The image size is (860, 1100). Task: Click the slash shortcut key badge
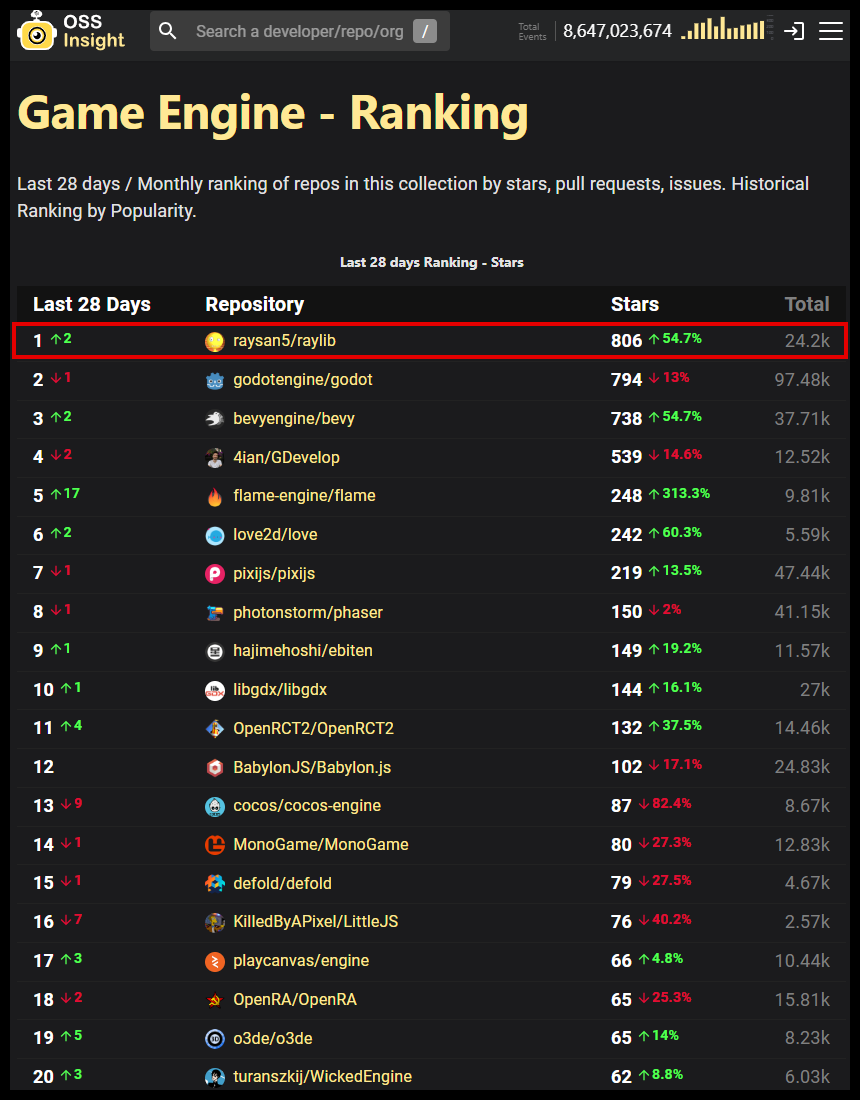pyautogui.click(x=425, y=32)
